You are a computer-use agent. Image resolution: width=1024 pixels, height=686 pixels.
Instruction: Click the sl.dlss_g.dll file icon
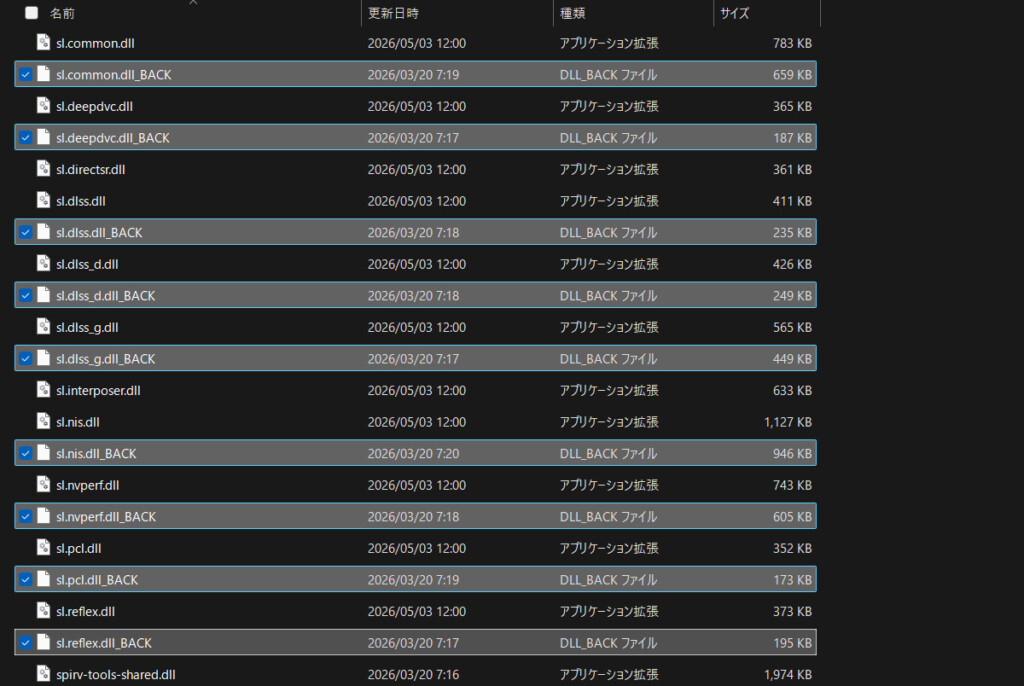click(44, 327)
